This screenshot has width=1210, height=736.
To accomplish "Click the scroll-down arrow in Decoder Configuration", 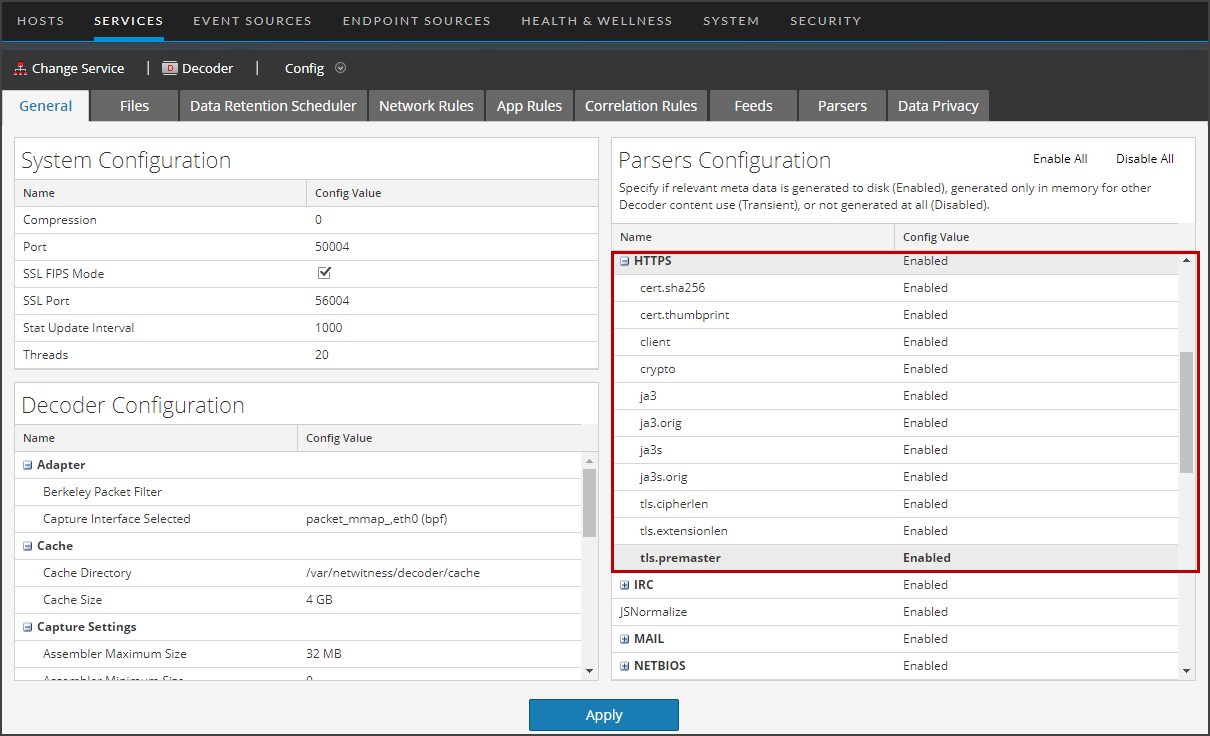I will [589, 670].
